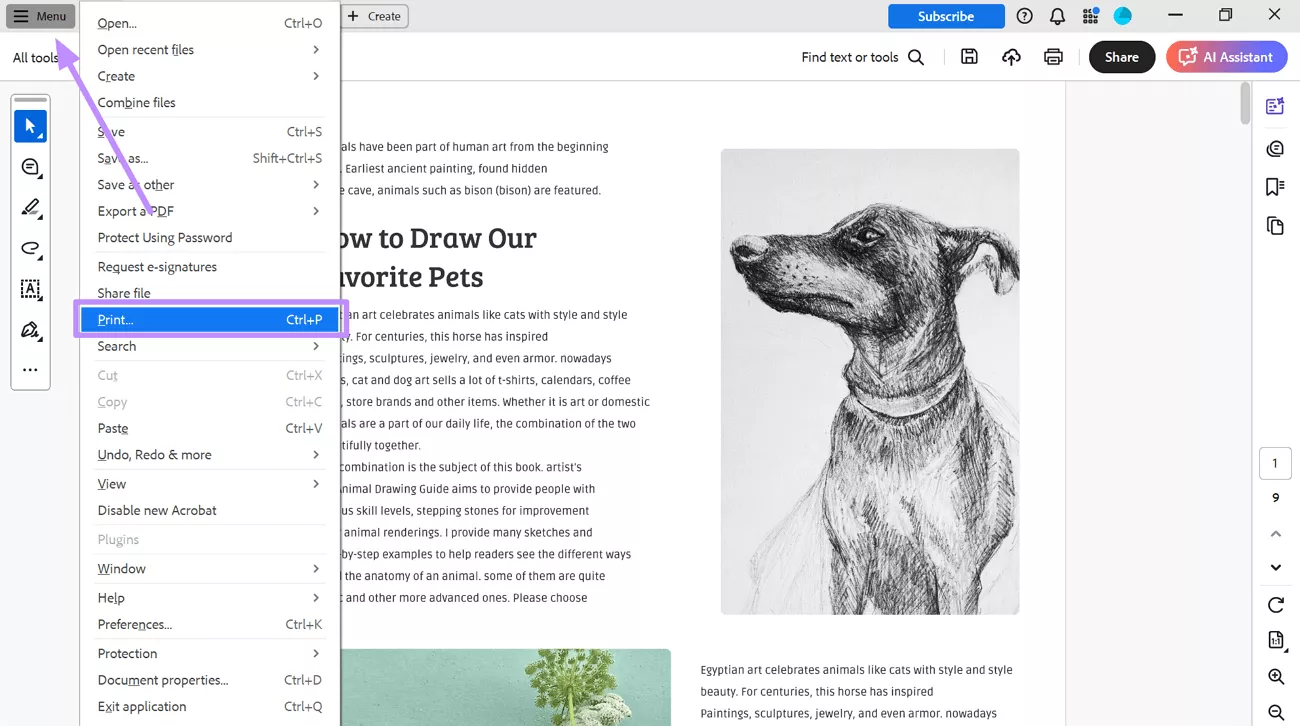Select the Highlight tool
Viewport: 1300px width, 726px height.
tap(30, 208)
